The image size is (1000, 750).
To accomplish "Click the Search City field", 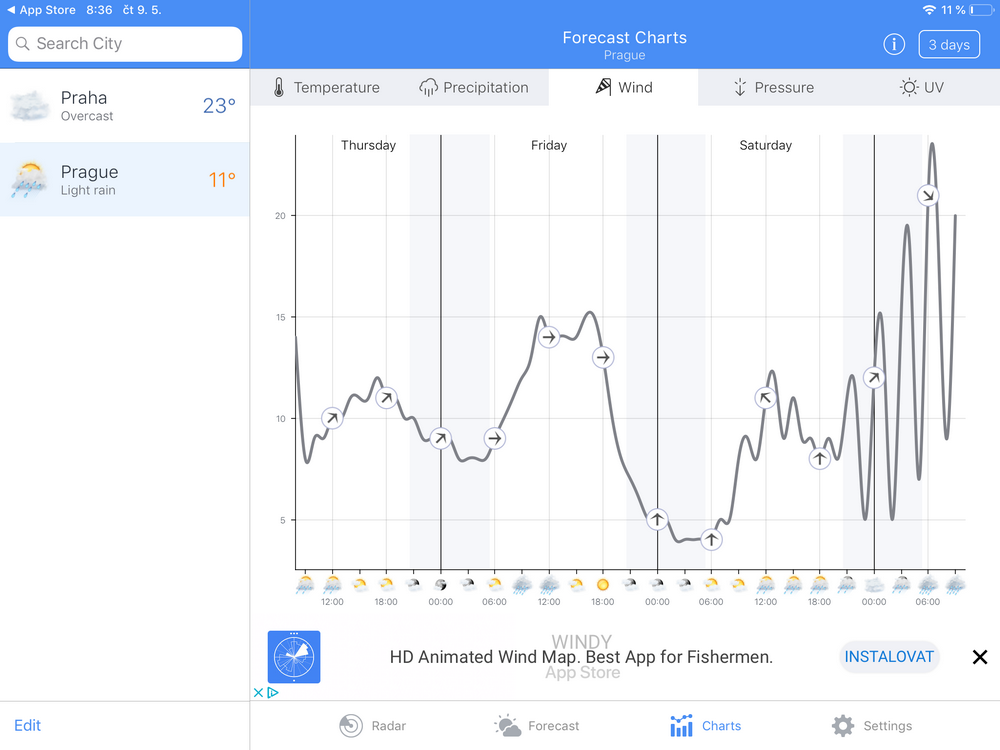I will pyautogui.click(x=125, y=44).
